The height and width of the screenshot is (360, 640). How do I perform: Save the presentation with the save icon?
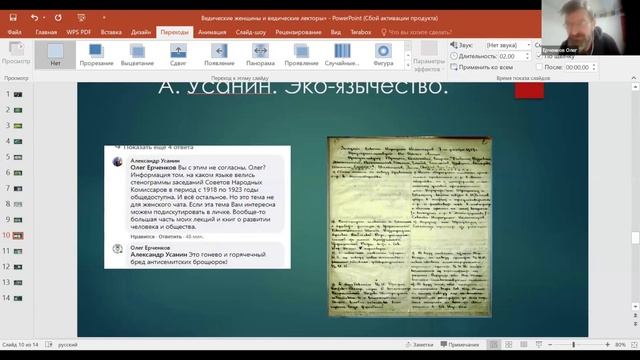(13, 18)
